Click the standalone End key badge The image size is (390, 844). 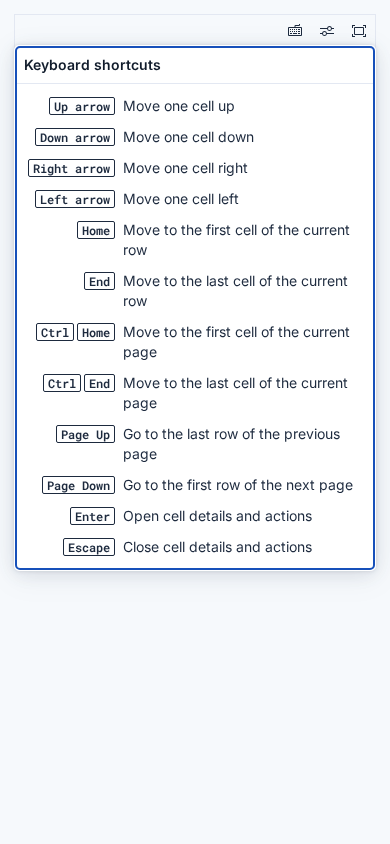pyautogui.click(x=100, y=282)
